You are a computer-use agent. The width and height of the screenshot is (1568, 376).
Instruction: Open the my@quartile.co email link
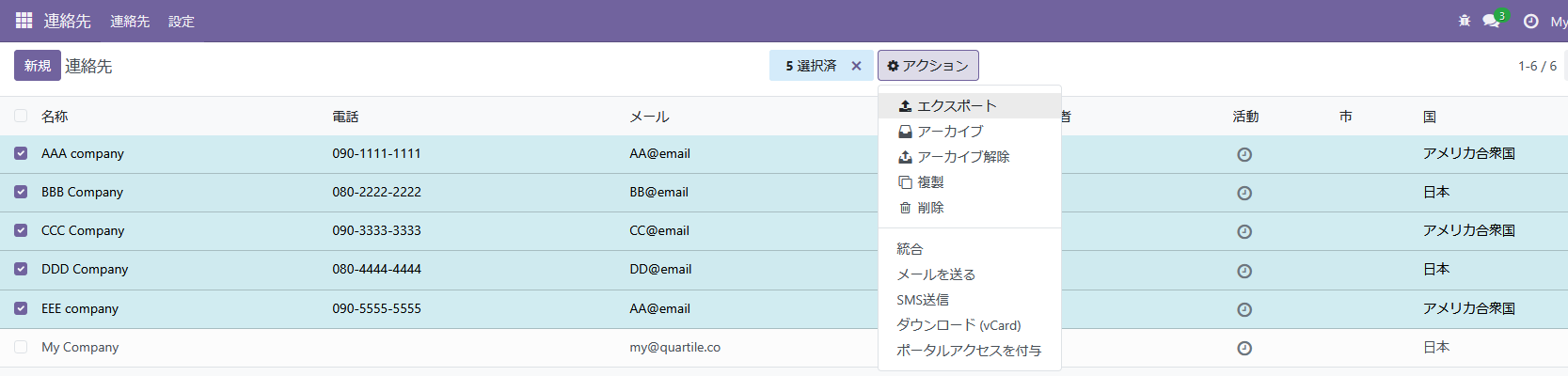coord(674,347)
